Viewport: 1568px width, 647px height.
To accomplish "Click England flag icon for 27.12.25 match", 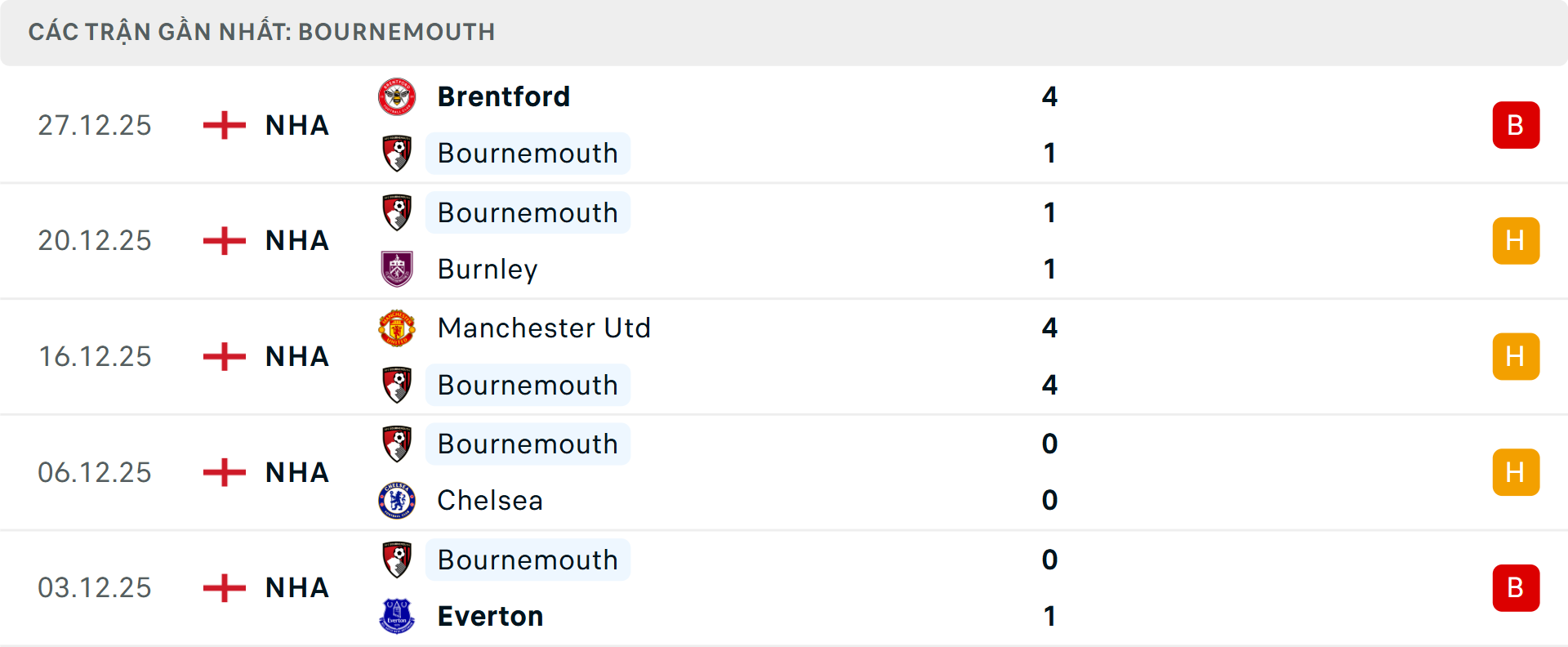I will [x=225, y=125].
